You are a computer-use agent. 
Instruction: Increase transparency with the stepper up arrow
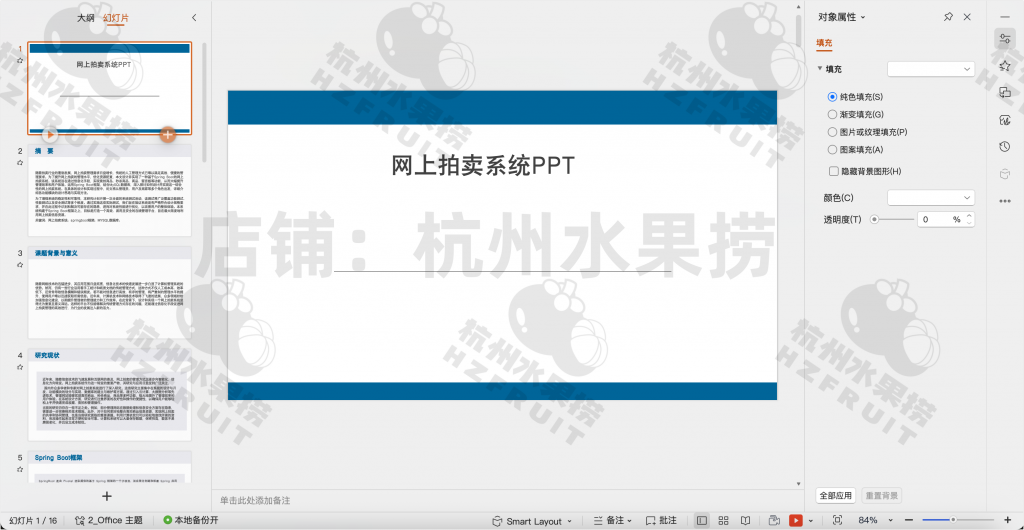coord(968,215)
